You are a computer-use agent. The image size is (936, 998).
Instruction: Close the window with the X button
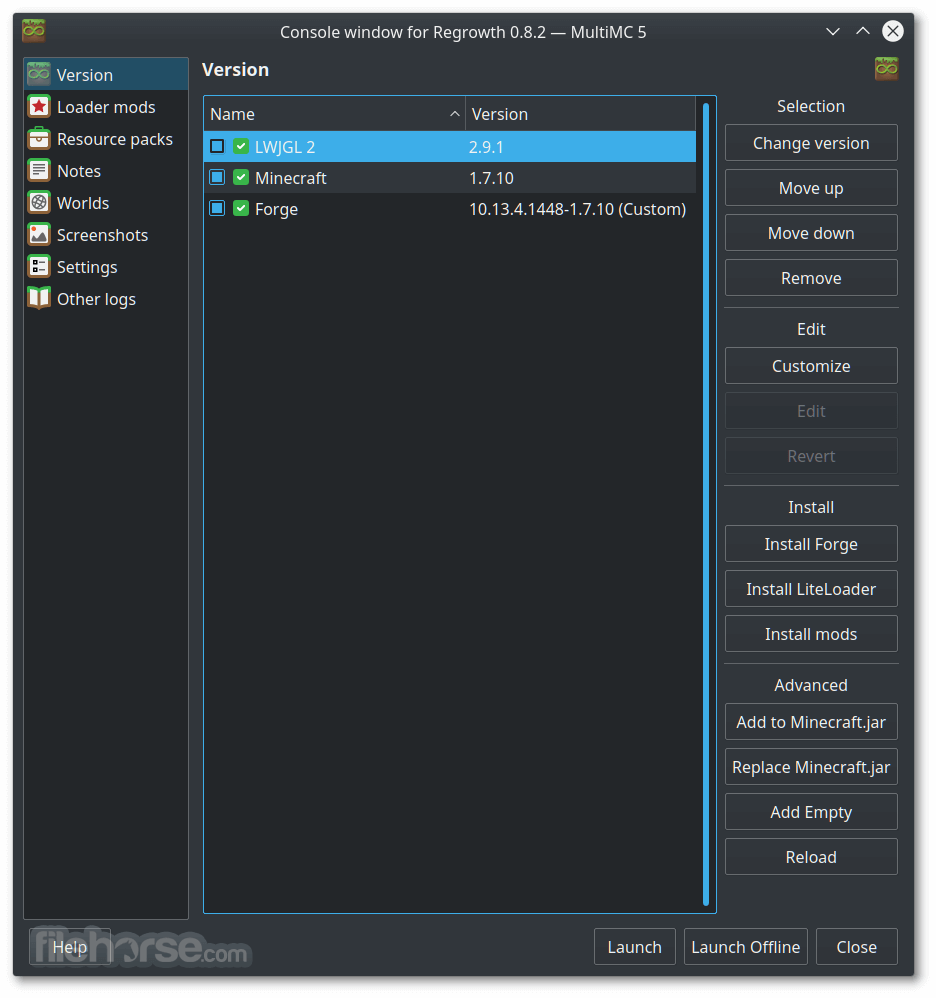pyautogui.click(x=893, y=31)
